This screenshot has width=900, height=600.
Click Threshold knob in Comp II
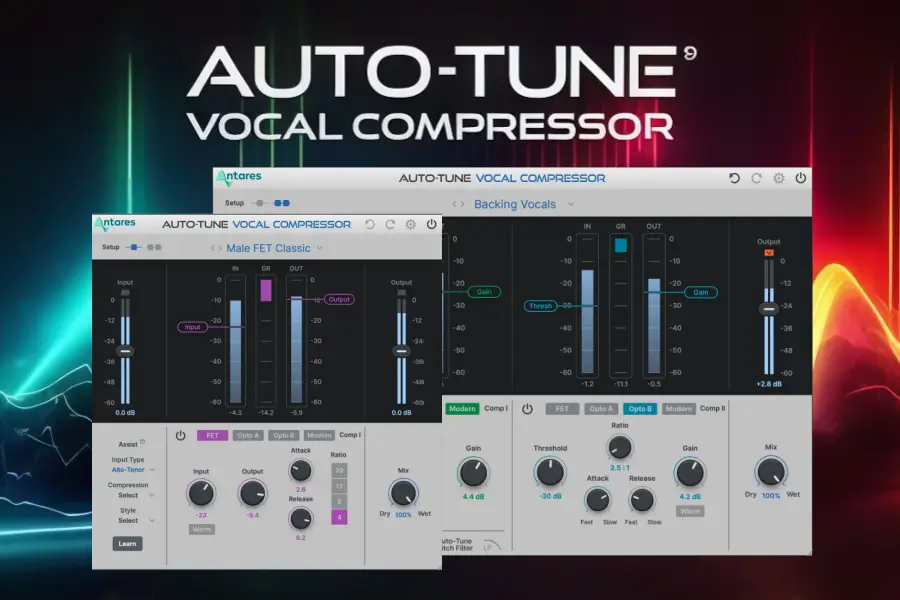click(550, 473)
